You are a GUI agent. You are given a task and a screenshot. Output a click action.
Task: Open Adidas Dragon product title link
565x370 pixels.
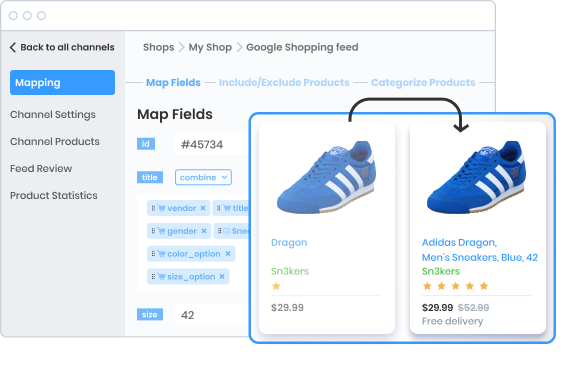click(x=480, y=250)
